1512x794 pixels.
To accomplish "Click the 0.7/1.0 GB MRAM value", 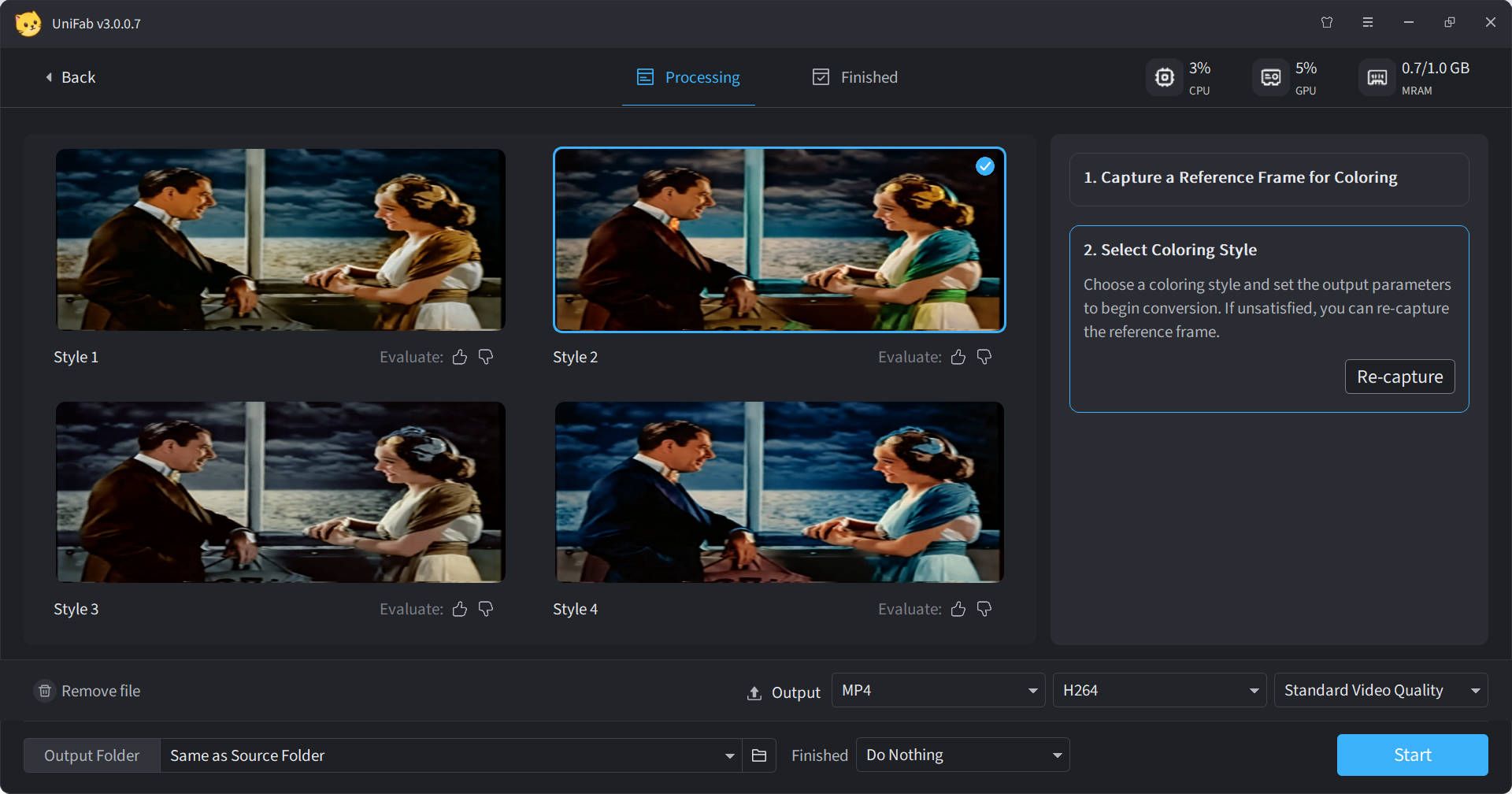I will coord(1435,68).
